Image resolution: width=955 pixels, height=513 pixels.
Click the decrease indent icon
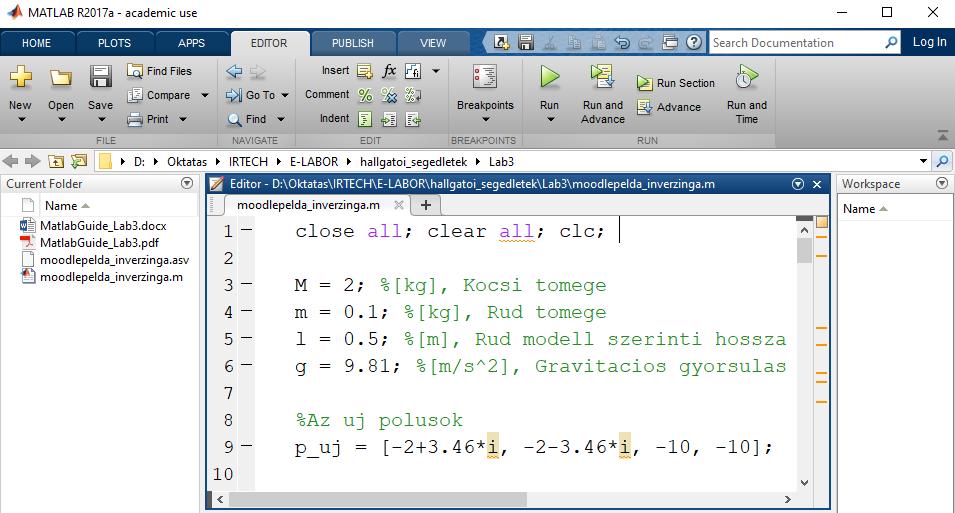(413, 119)
